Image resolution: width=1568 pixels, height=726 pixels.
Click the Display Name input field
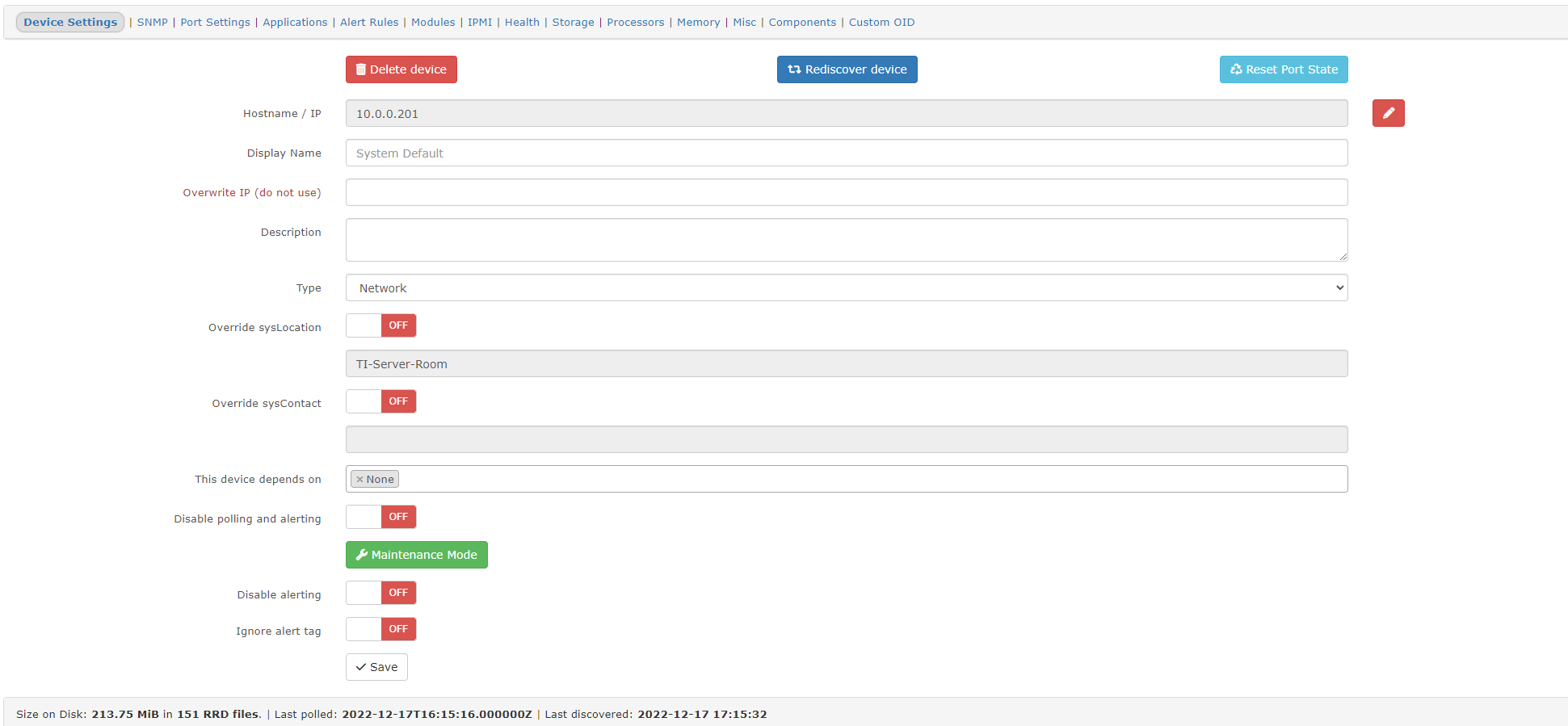pyautogui.click(x=847, y=153)
